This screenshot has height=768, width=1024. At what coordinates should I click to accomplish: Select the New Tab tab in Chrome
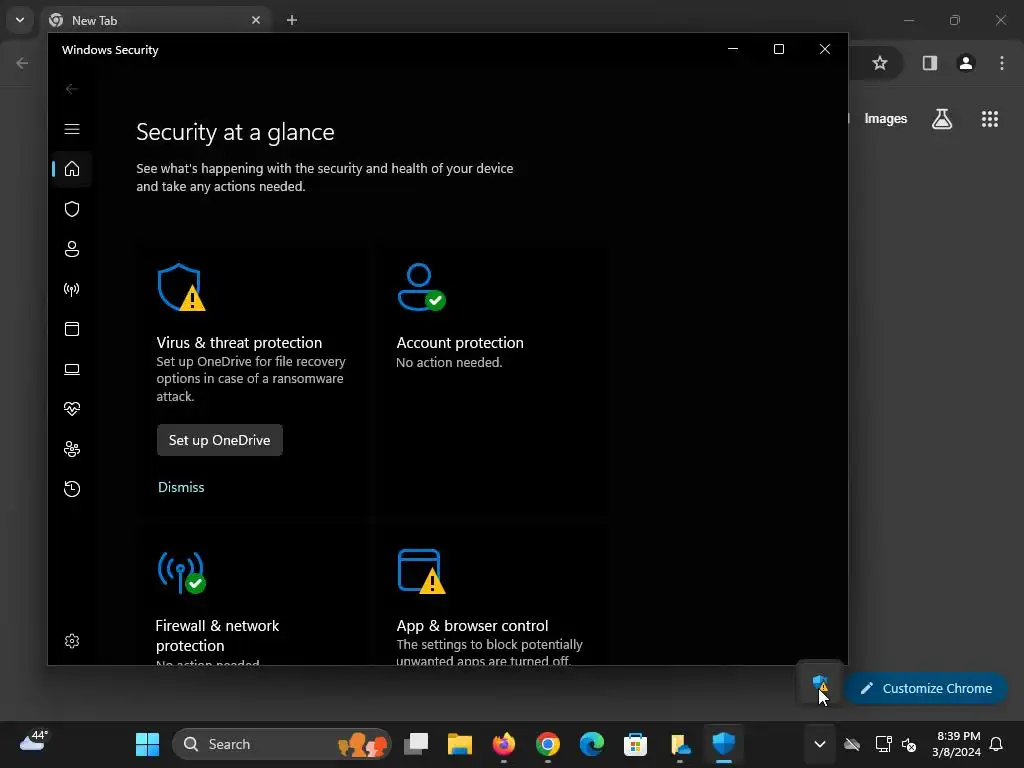[x=155, y=20]
